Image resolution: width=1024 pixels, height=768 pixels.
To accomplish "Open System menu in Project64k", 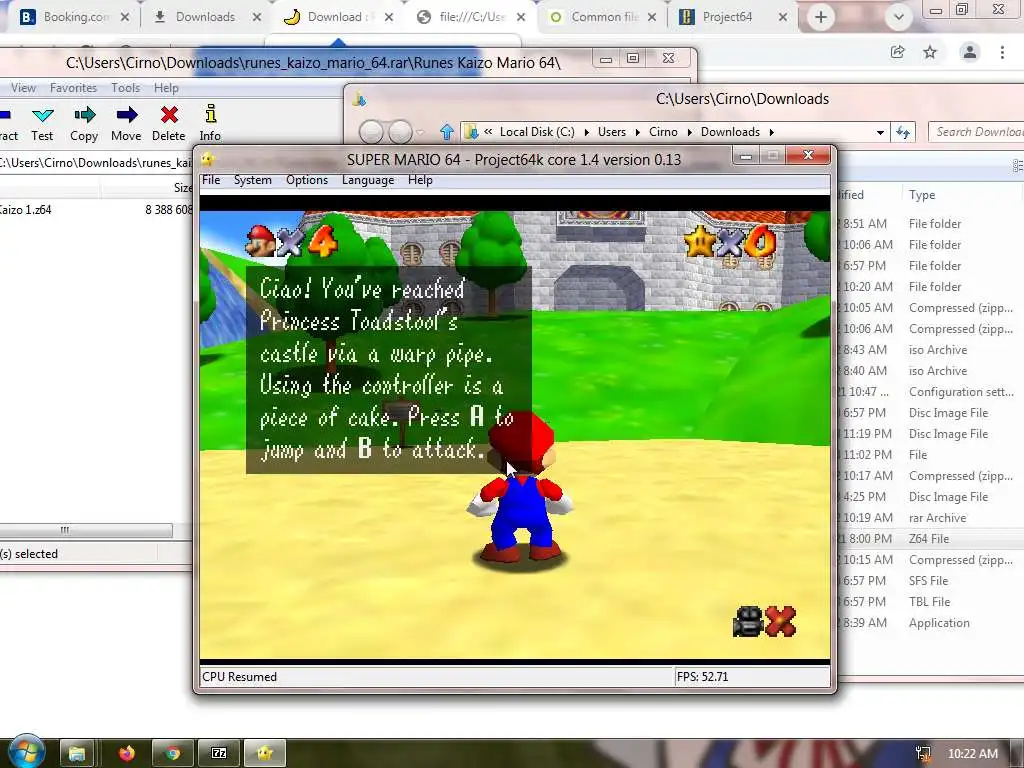I will pos(253,180).
